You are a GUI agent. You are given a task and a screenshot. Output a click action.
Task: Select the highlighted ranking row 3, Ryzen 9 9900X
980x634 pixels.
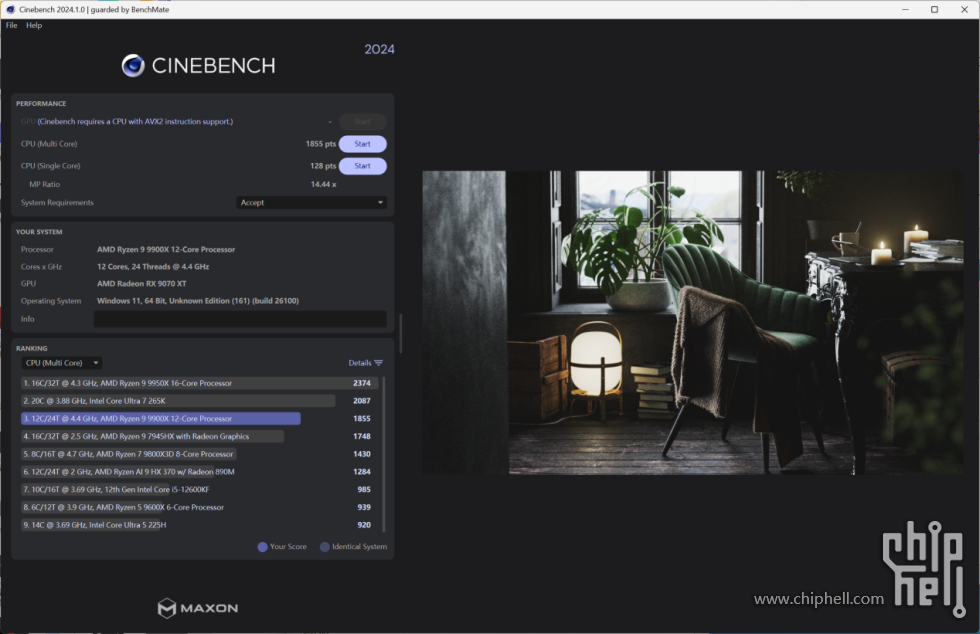[197, 418]
